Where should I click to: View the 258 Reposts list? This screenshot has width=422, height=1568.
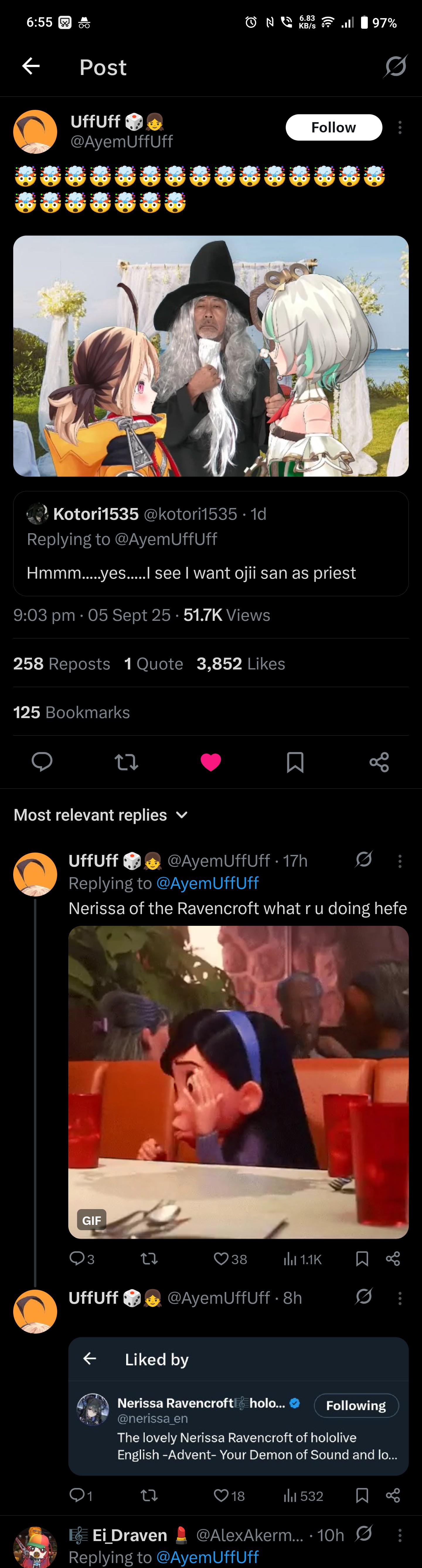coord(62,664)
